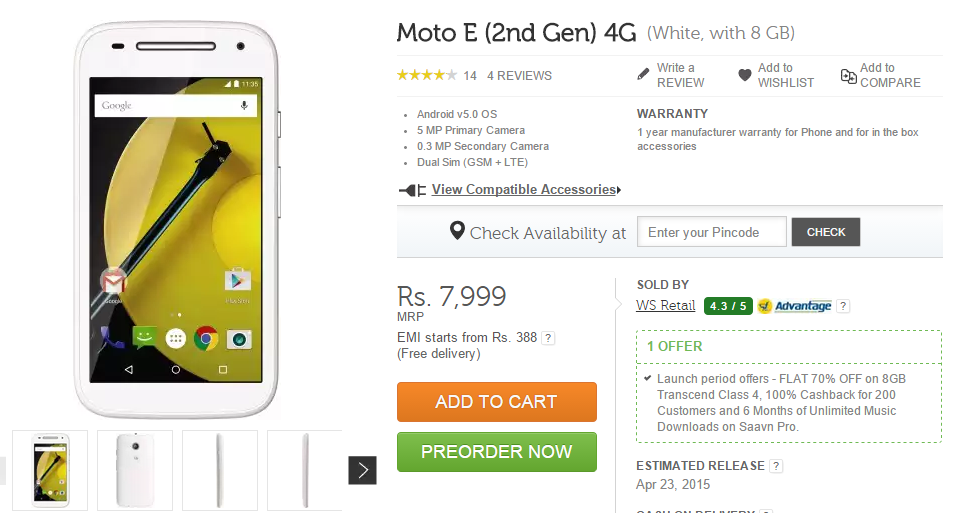958x513 pixels.
Task: Click the help icon next to Advantage
Action: point(843,306)
